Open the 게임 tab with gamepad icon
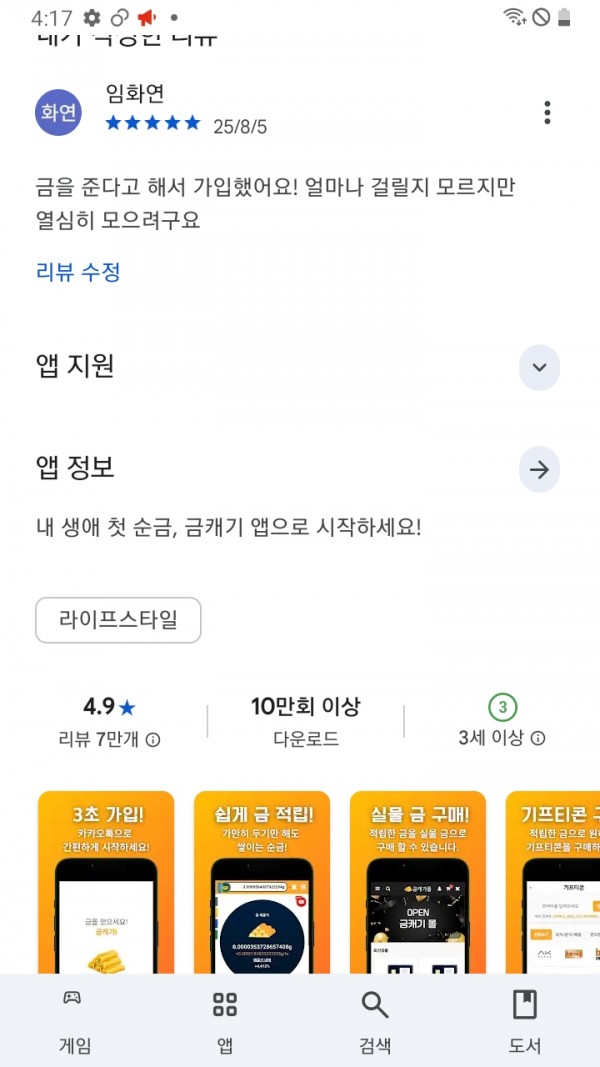 pos(75,1021)
